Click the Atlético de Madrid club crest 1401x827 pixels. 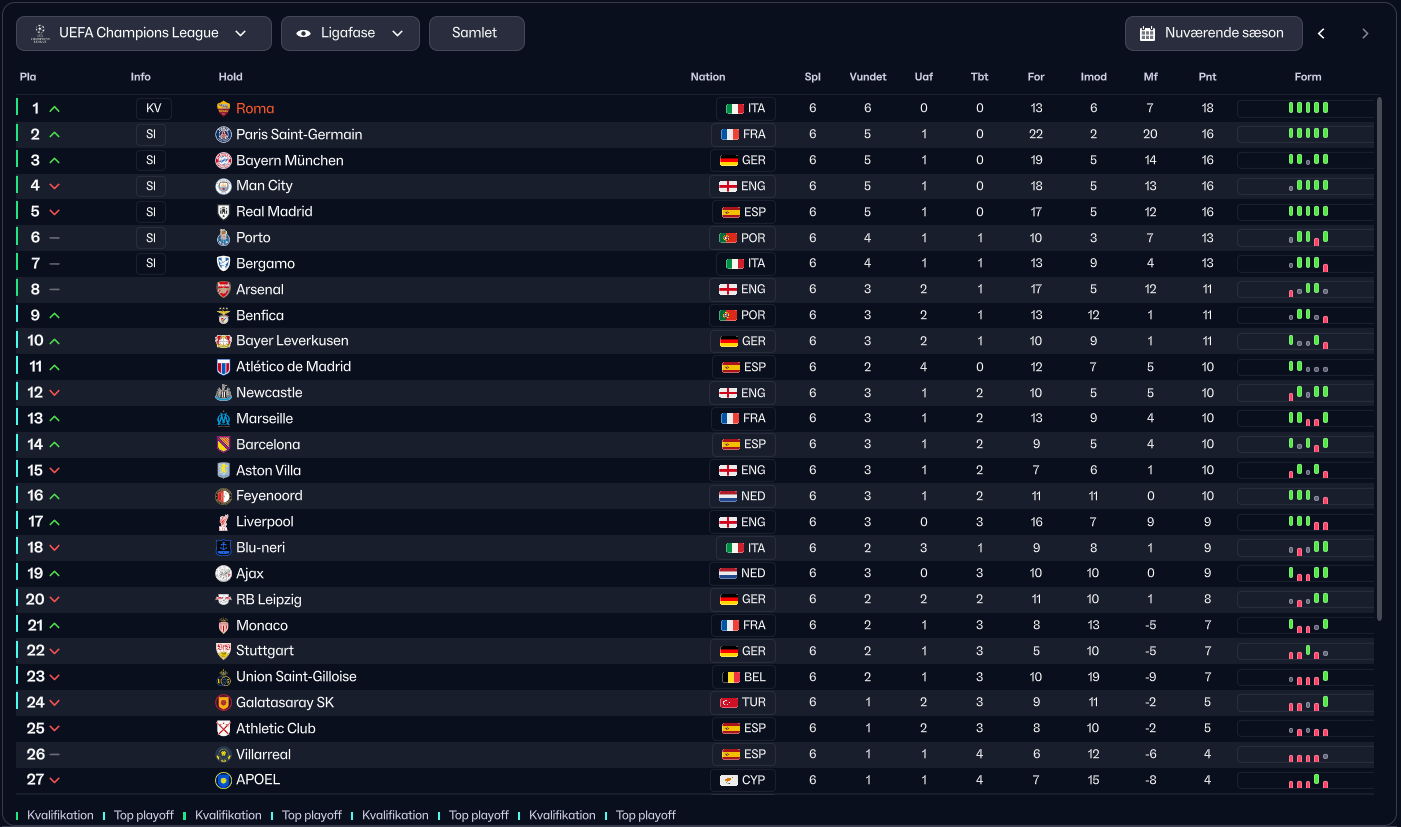coord(224,367)
